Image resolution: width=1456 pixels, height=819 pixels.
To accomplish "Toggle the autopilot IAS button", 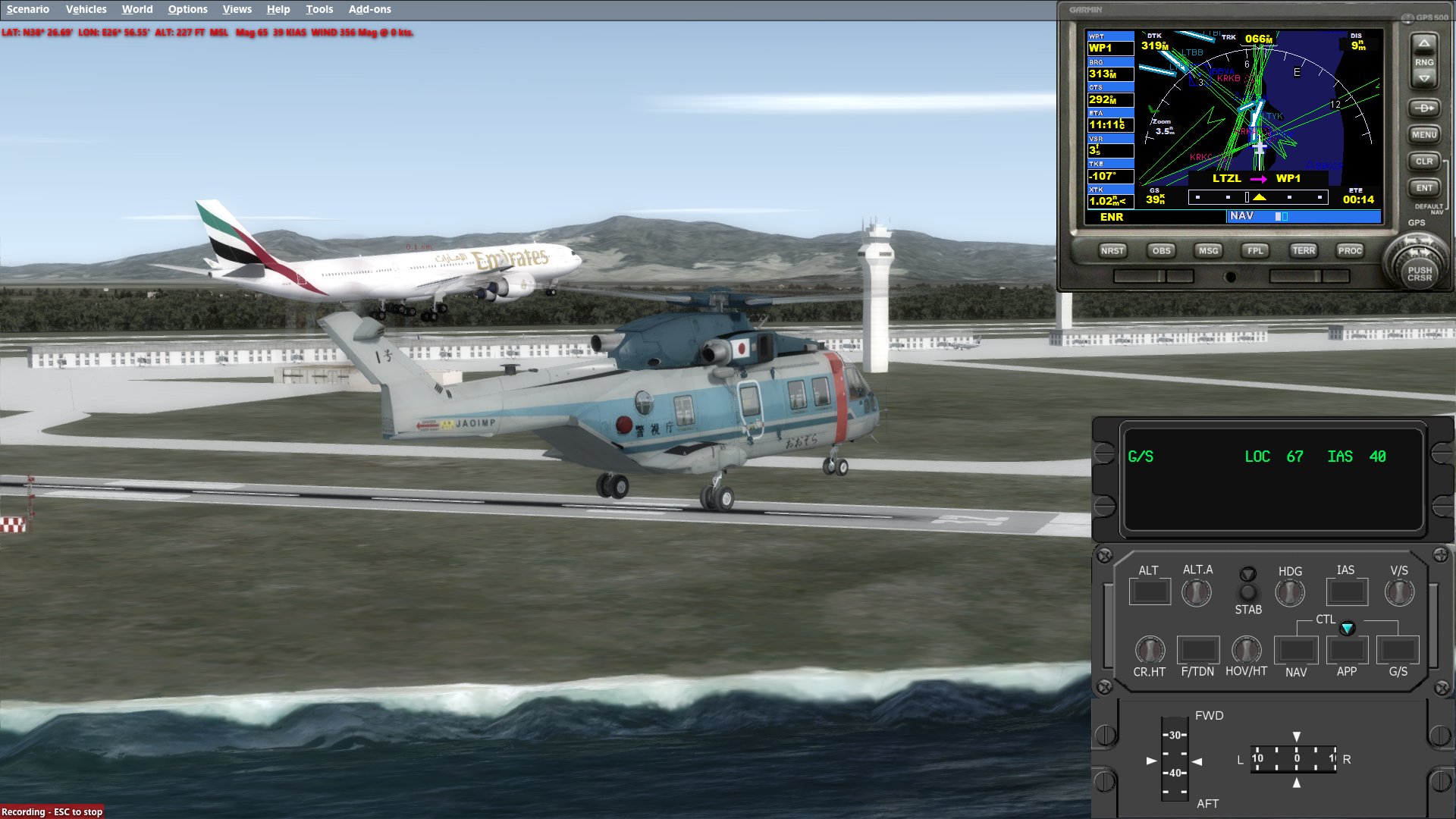I will 1347,591.
